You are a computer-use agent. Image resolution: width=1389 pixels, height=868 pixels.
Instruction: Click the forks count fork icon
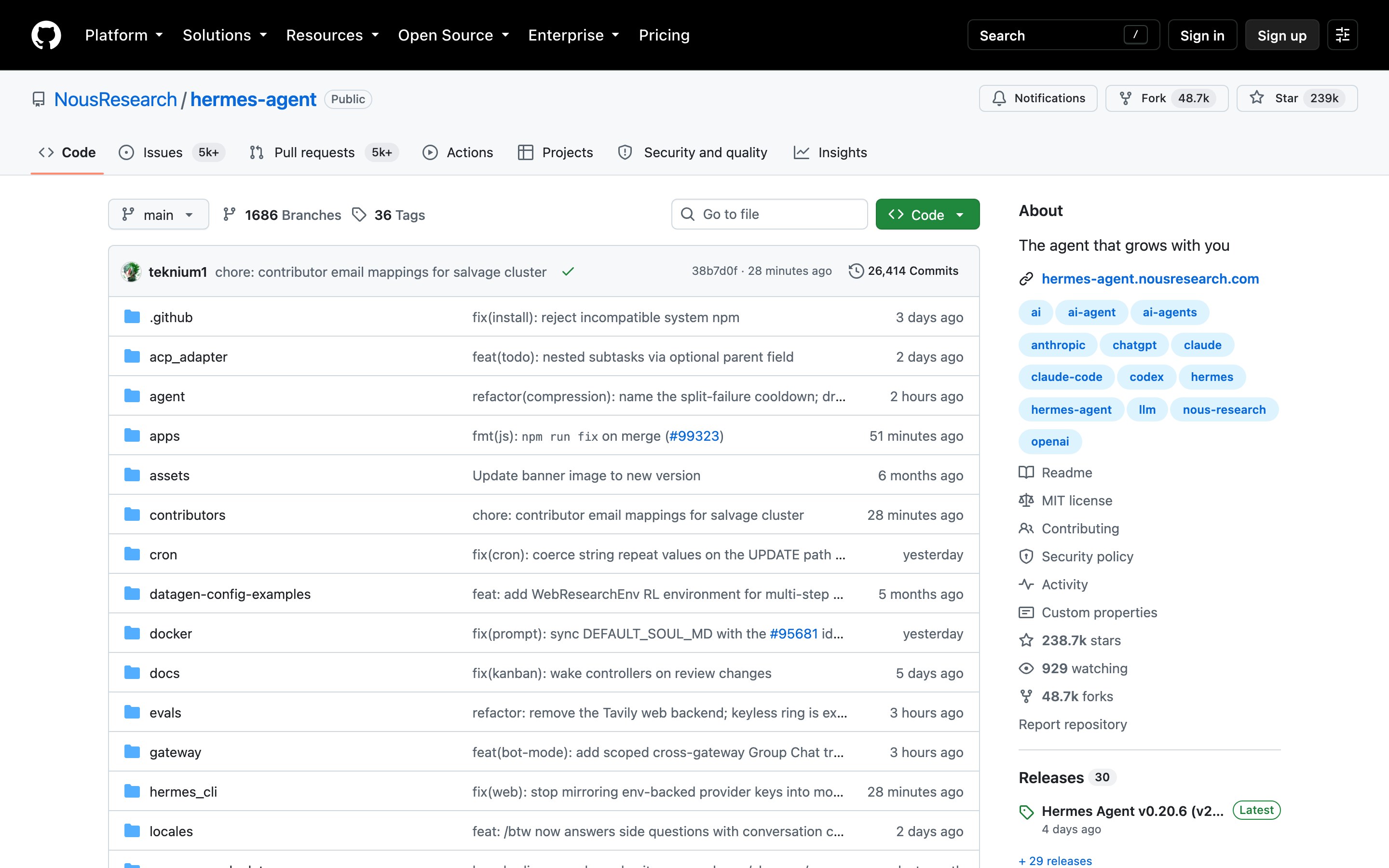click(x=1026, y=696)
